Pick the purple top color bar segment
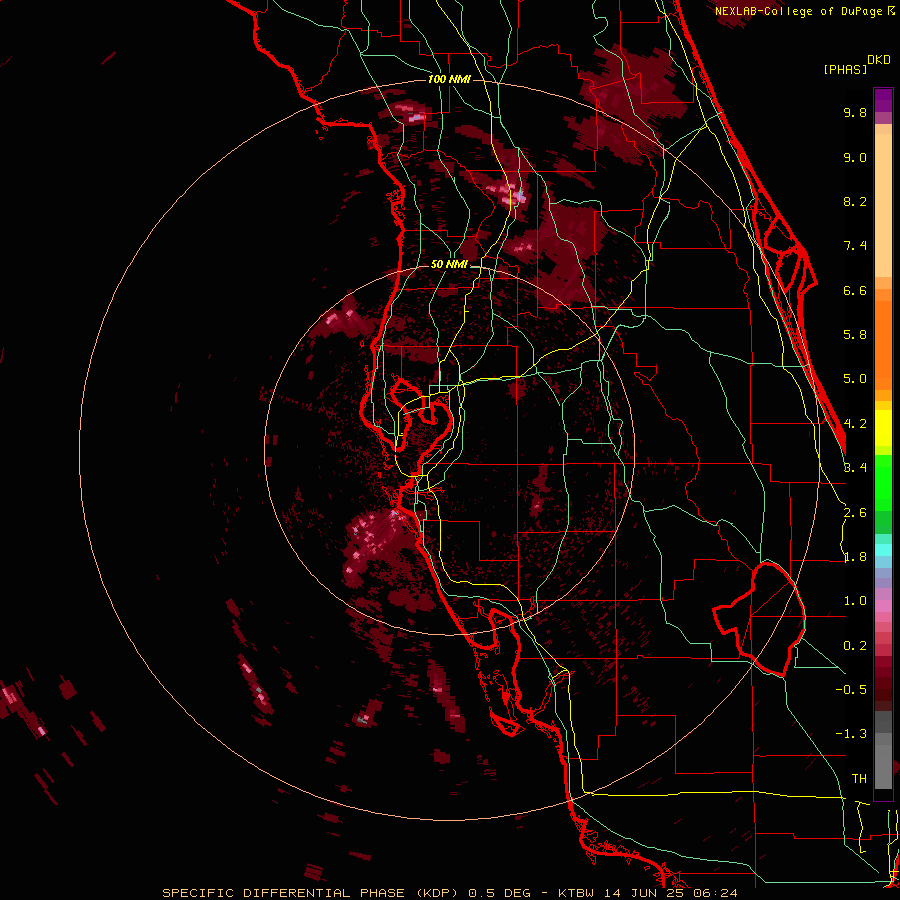This screenshot has height=900, width=900. pyautogui.click(x=883, y=100)
